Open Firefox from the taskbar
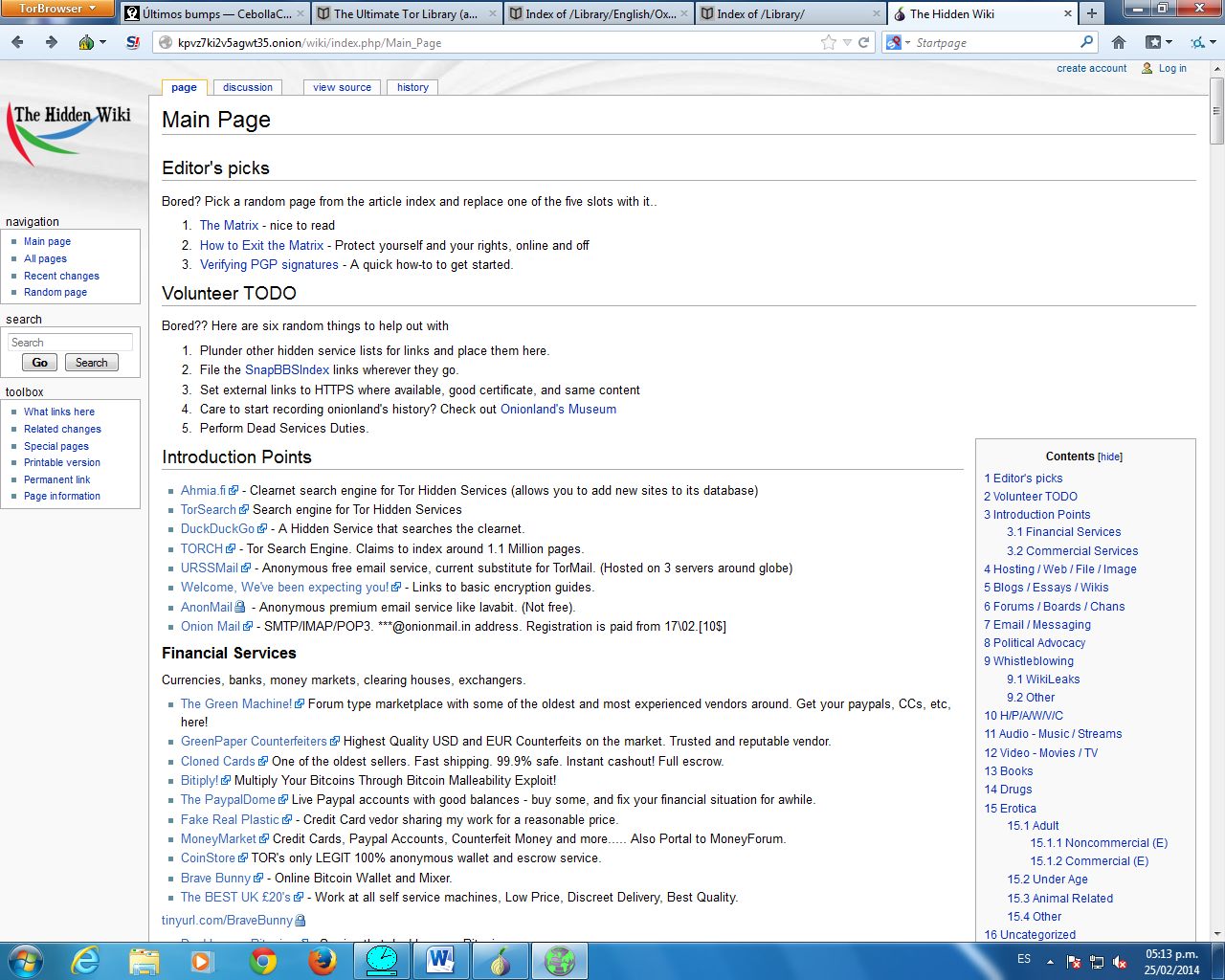Image resolution: width=1225 pixels, height=980 pixels. point(323,960)
